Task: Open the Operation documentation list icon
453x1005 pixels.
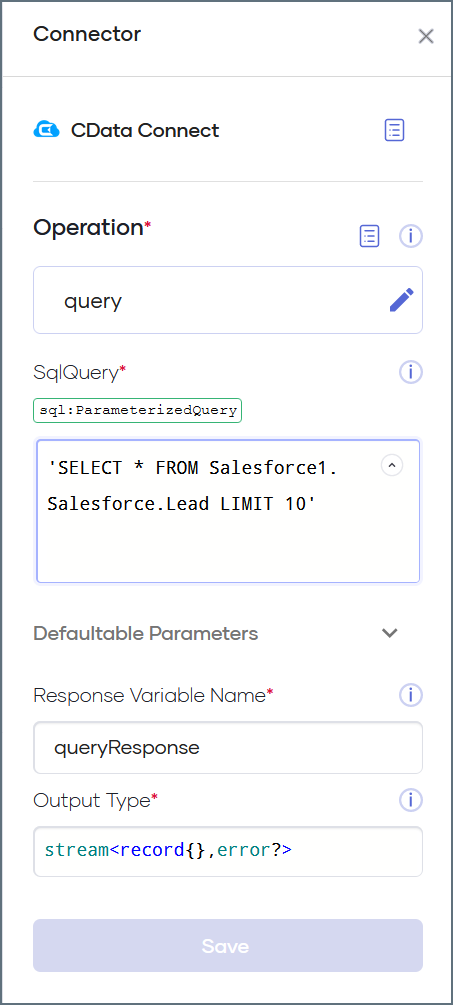Action: [369, 236]
